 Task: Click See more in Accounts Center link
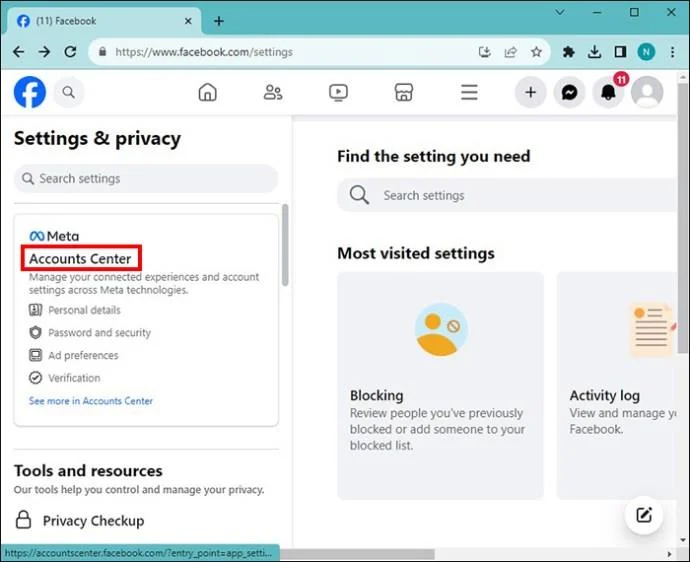[x=91, y=401]
